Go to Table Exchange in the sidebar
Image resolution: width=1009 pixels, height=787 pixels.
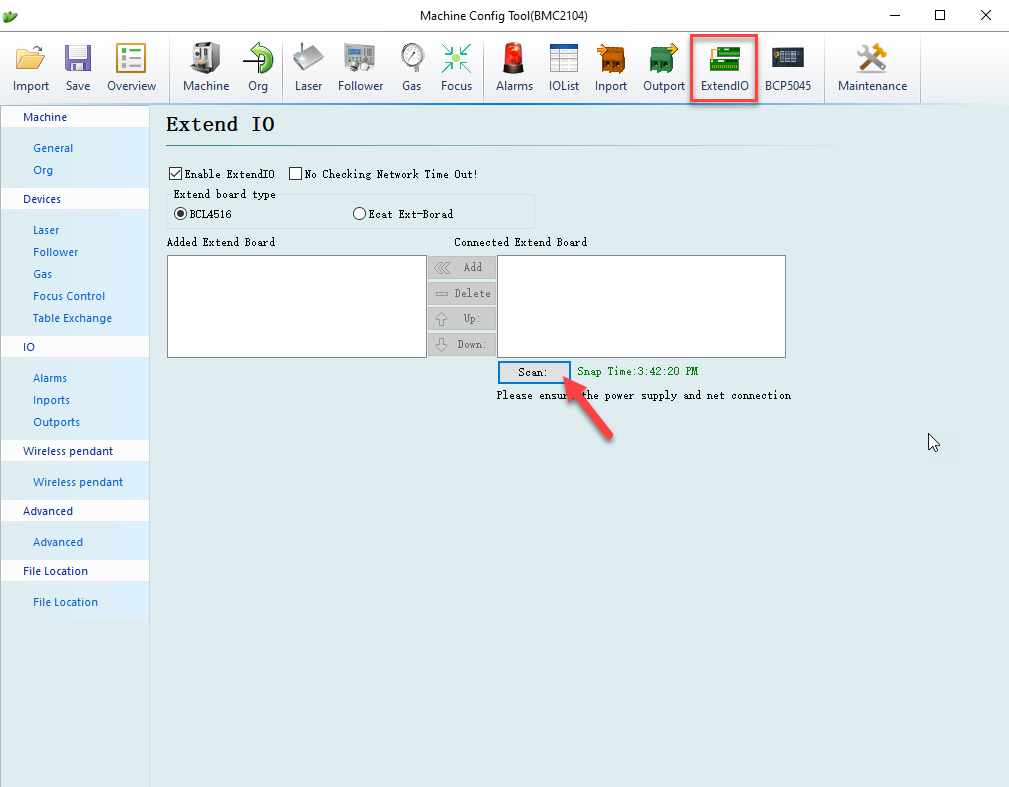[x=72, y=318]
